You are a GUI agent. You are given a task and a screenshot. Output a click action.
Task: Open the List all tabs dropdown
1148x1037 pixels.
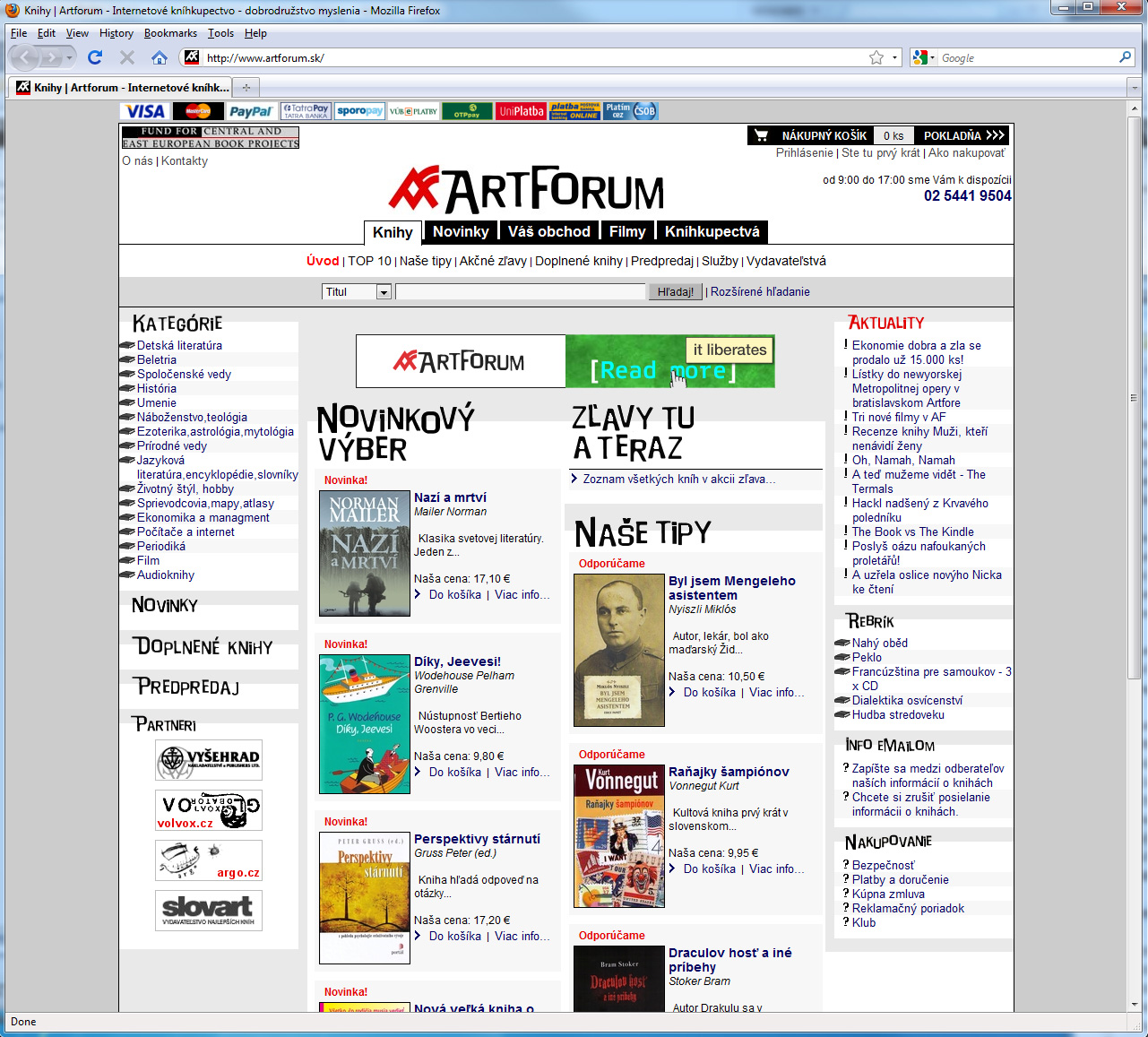tap(1134, 88)
